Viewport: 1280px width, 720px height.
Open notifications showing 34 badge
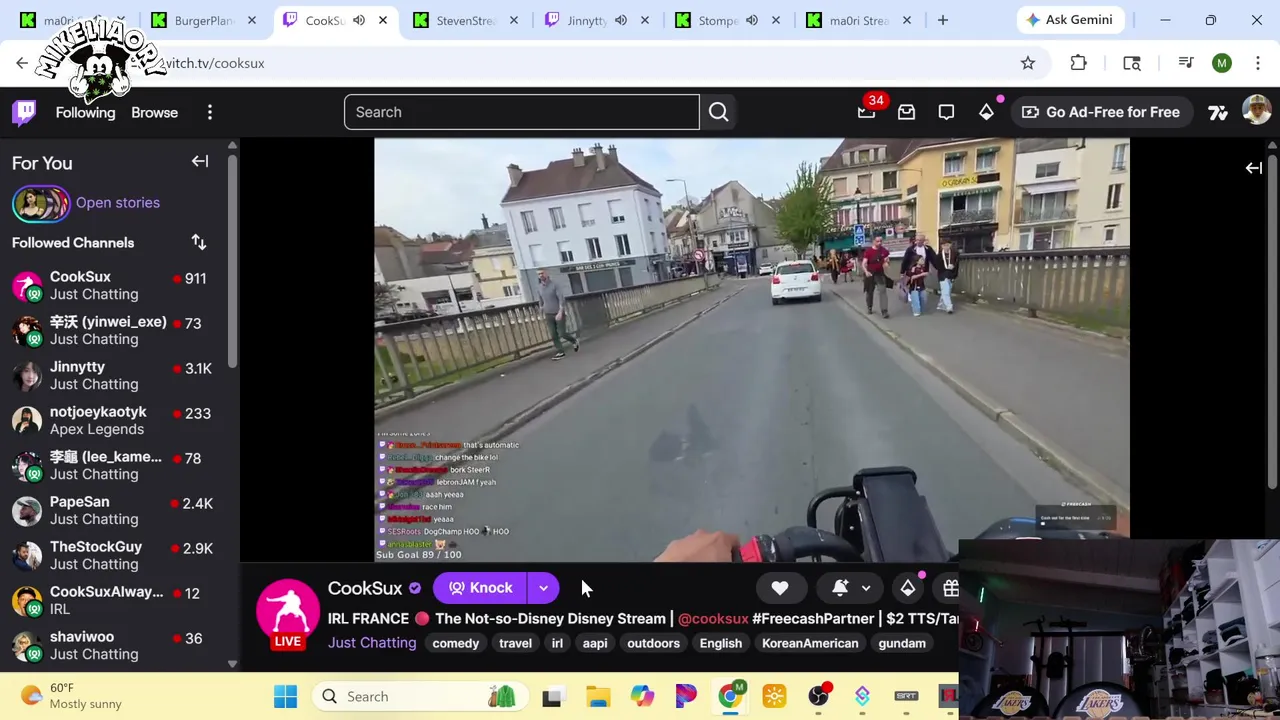point(867,112)
